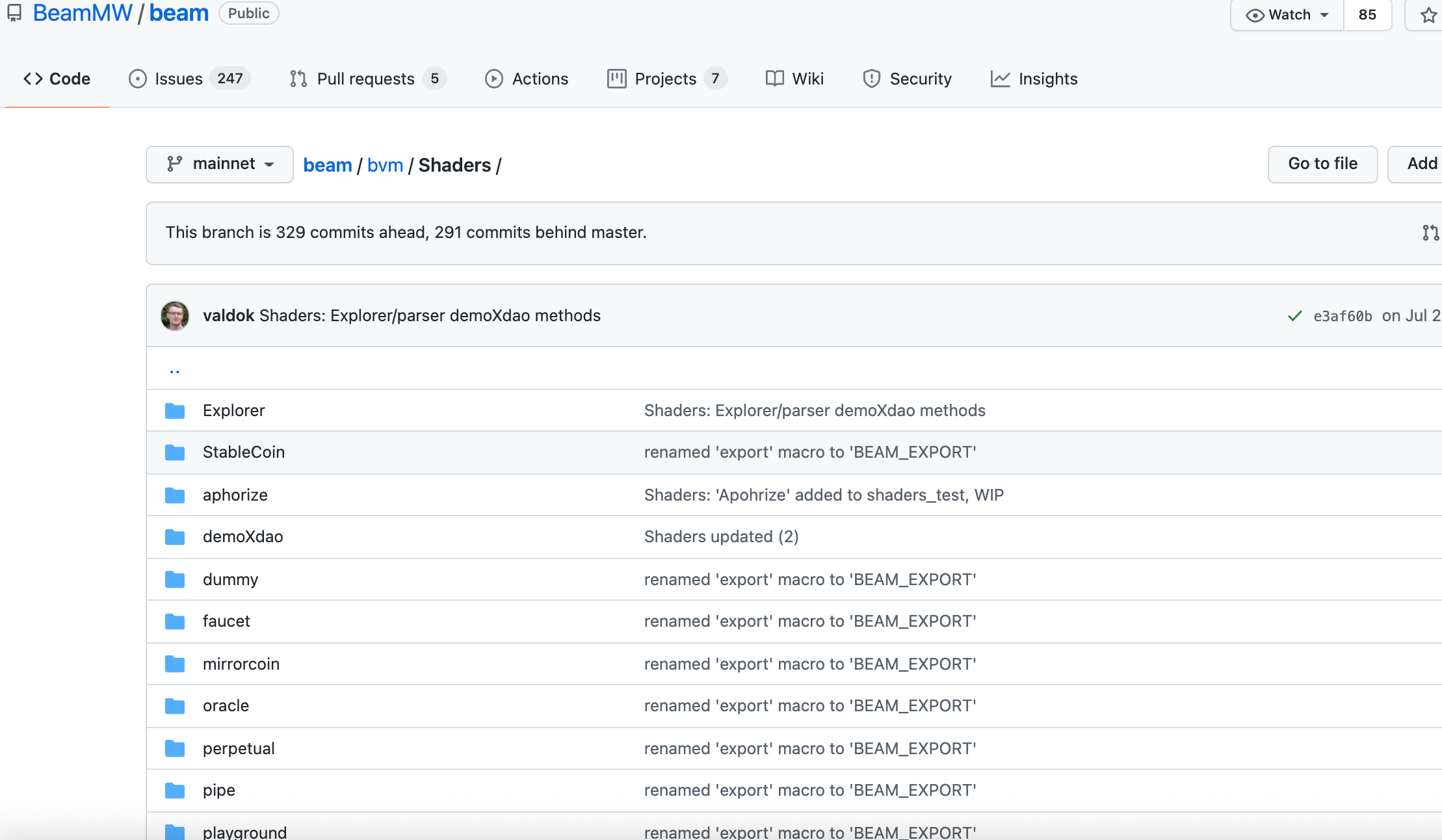
Task: Click valdok's avatar thumbnail
Action: [175, 316]
